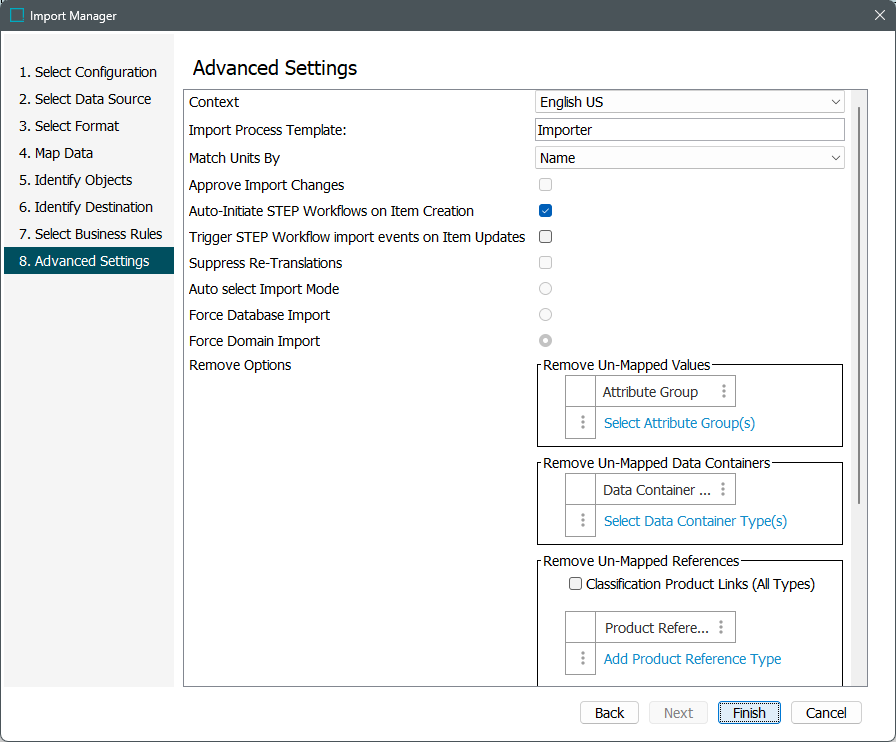Screen dimensions: 896x742
Task: Toggle Suppress Re-Translations checkbox
Action: tap(545, 262)
